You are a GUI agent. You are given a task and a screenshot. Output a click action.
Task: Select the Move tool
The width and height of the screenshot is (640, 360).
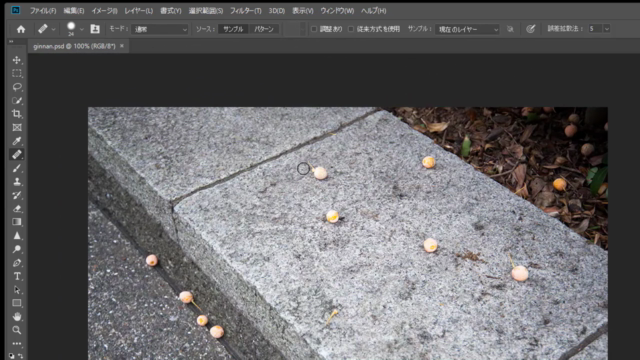pos(17,60)
